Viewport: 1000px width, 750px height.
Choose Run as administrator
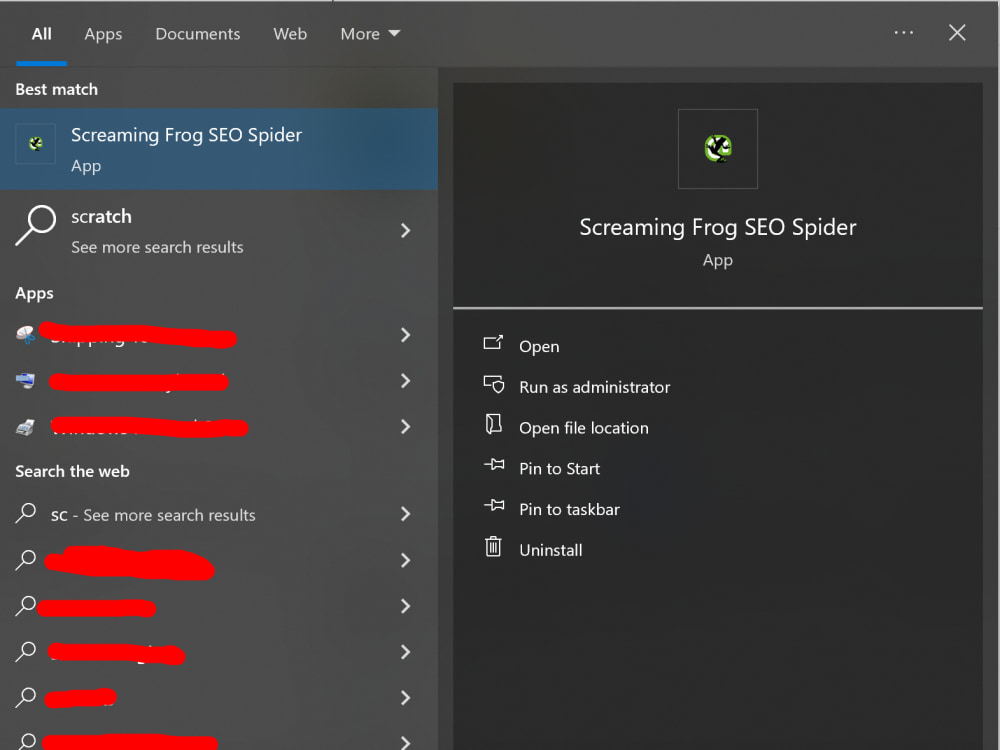(x=594, y=387)
